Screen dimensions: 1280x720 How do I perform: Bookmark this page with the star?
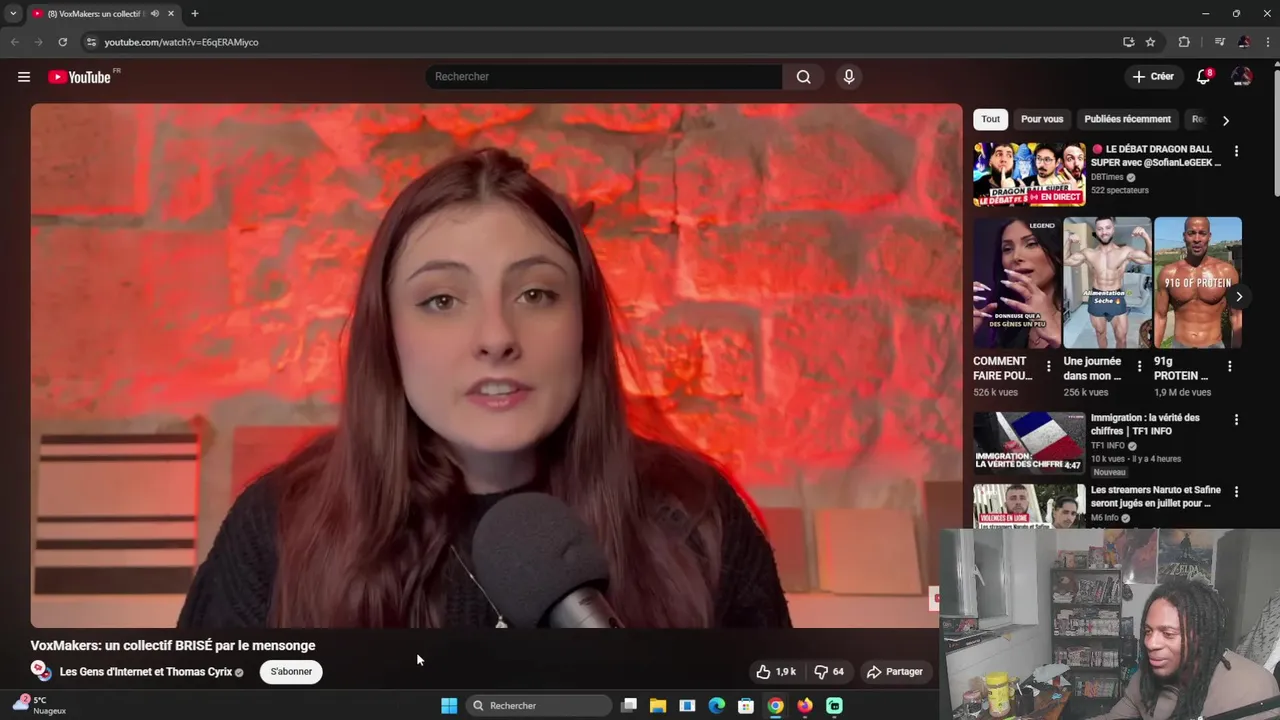1150,42
